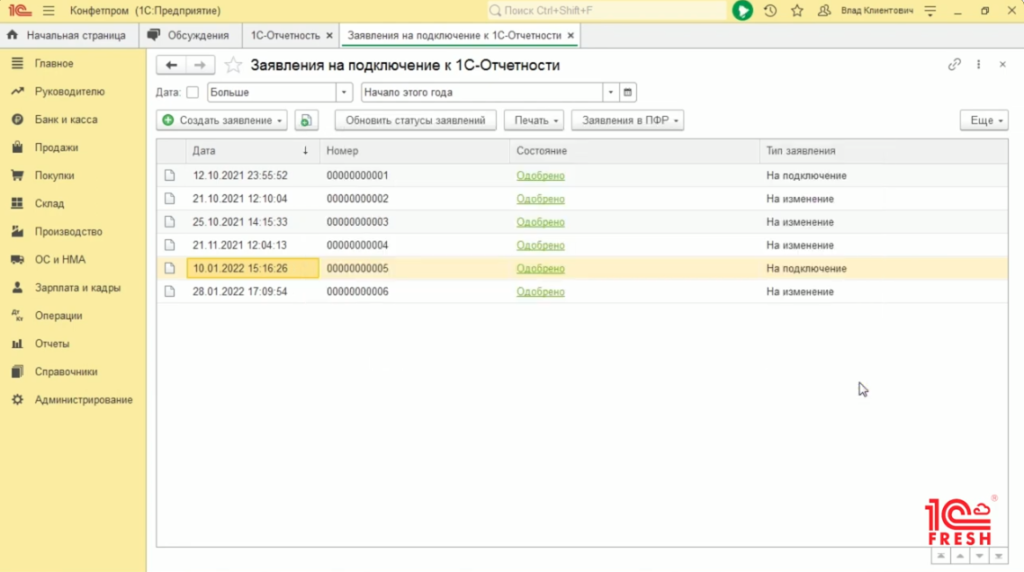1024x572 pixels.
Task: Navigate back with the left arrow
Action: (171, 65)
